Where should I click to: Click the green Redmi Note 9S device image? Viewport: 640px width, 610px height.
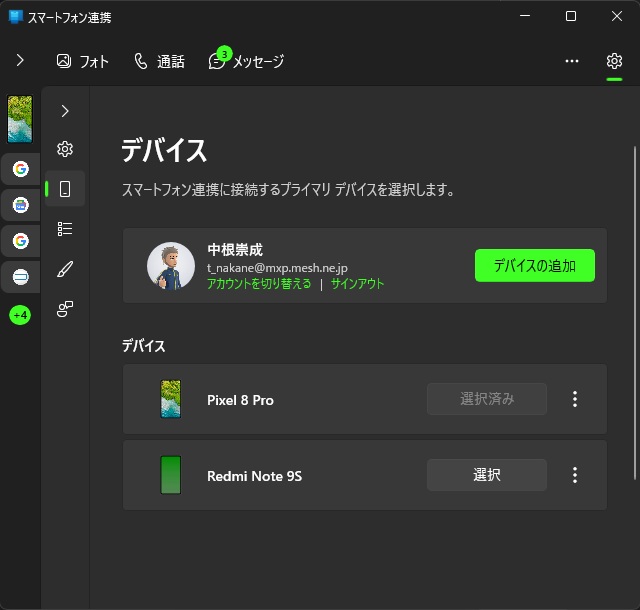pos(171,475)
